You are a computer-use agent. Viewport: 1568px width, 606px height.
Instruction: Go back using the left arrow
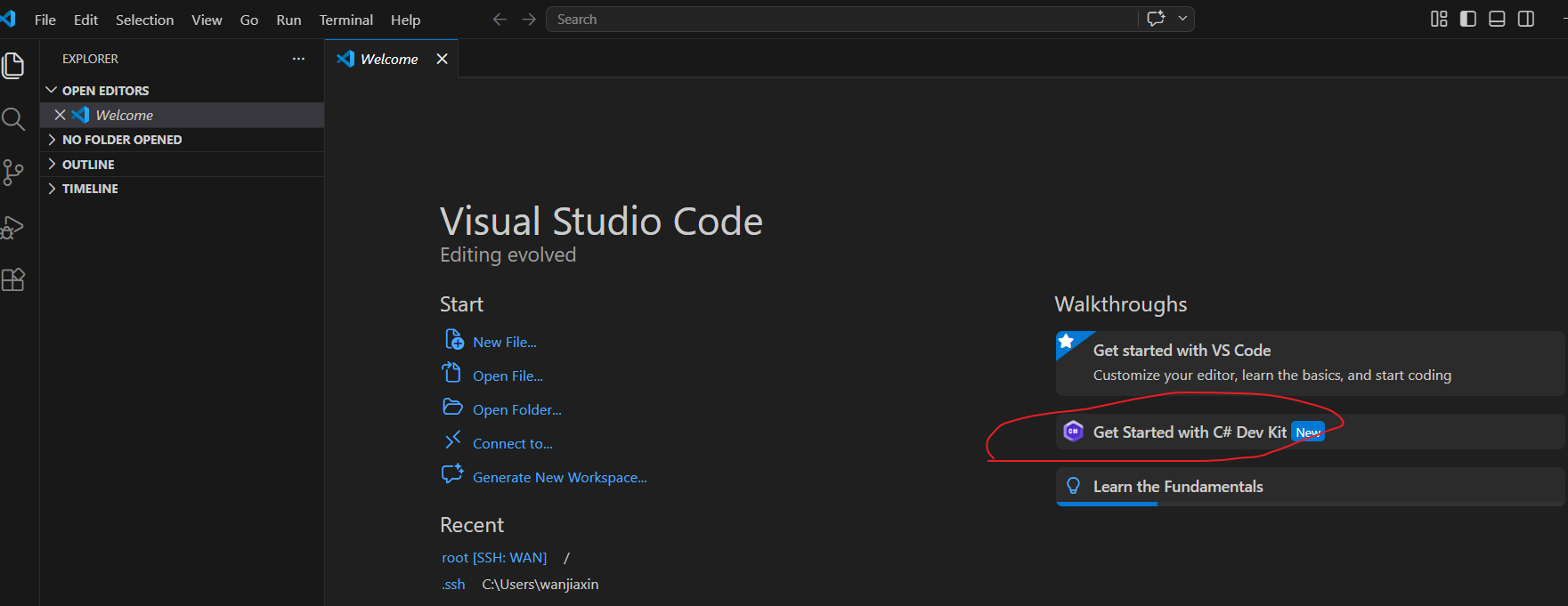(x=500, y=20)
